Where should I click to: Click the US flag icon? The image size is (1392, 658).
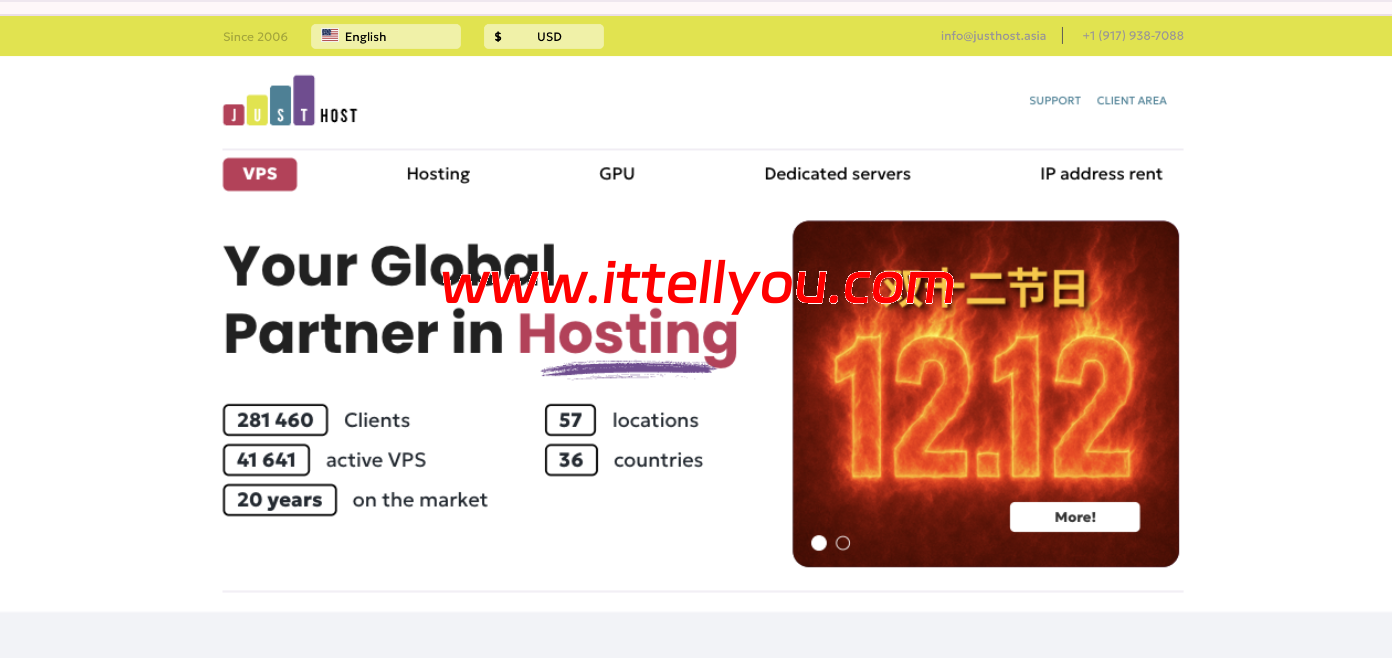pos(330,36)
